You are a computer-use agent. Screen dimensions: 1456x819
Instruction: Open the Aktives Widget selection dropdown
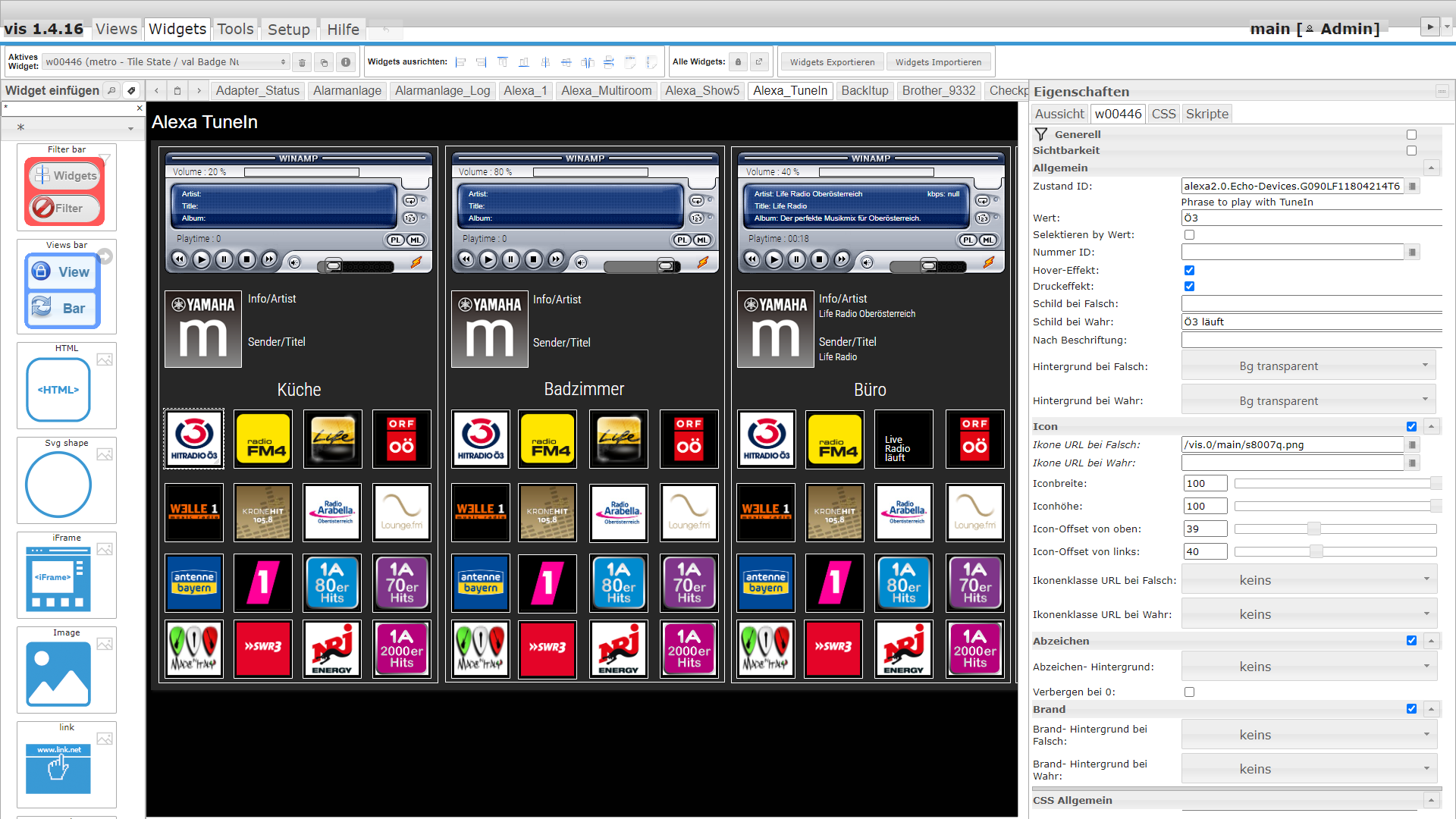165,62
